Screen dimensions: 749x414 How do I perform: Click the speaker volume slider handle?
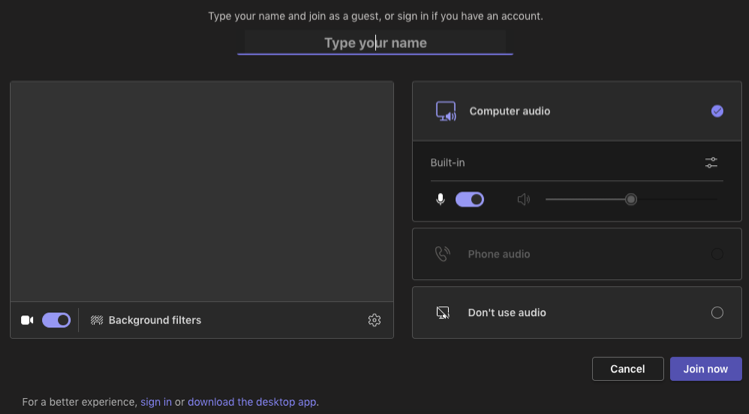[631, 199]
